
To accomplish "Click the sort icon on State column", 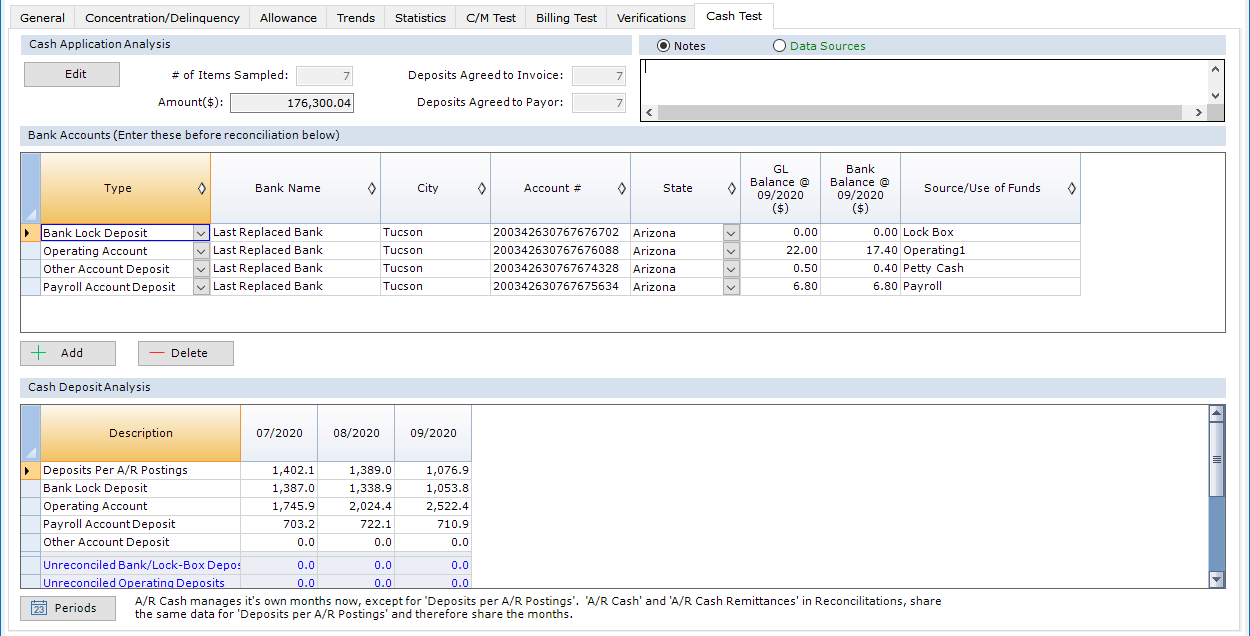I will tap(731, 188).
